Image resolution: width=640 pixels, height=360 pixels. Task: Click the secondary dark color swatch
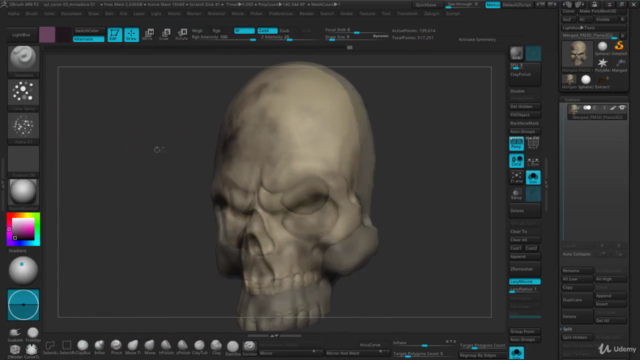click(x=63, y=34)
